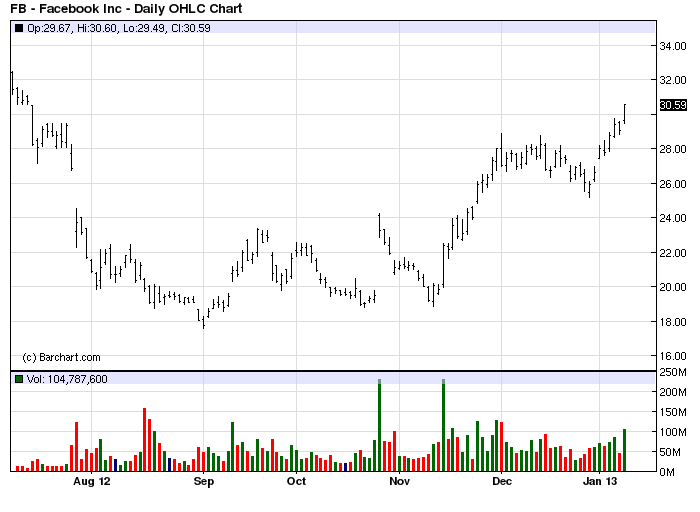Image resolution: width=700 pixels, height=512 pixels.
Task: Click the '(c) Barchart.com' copyright text
Action: (61, 357)
